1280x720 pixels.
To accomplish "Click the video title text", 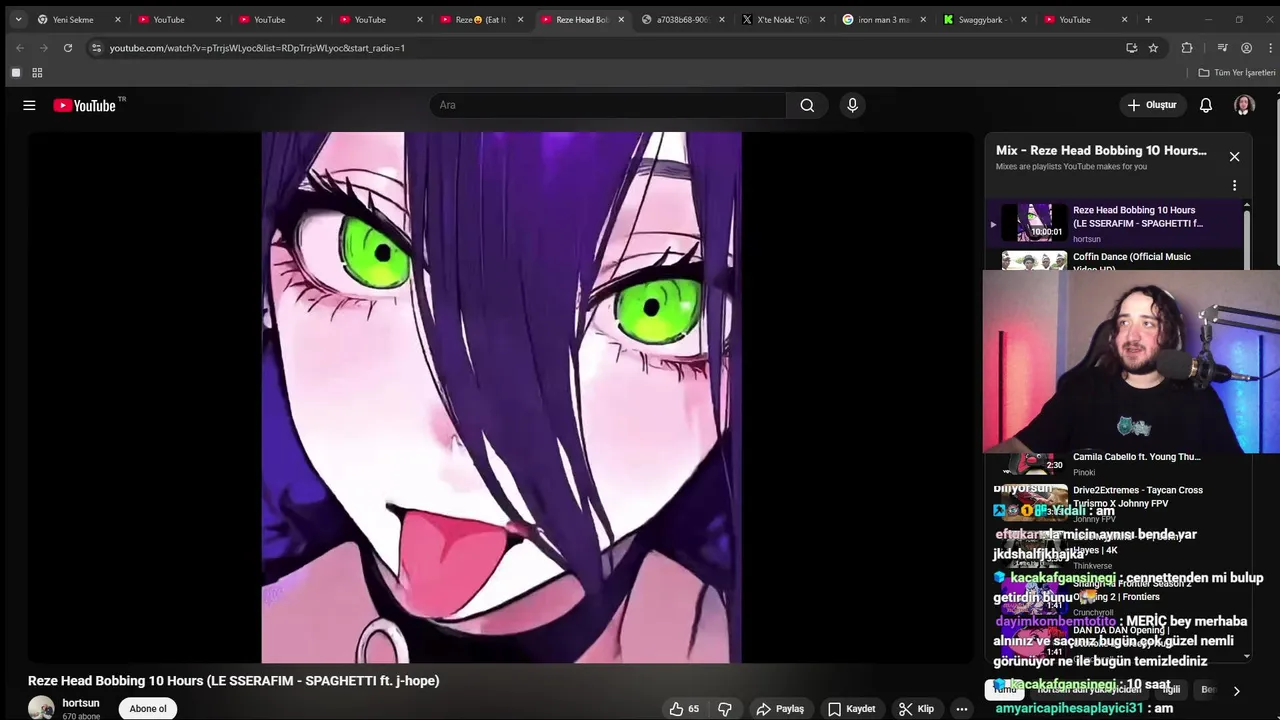I will click(x=234, y=681).
